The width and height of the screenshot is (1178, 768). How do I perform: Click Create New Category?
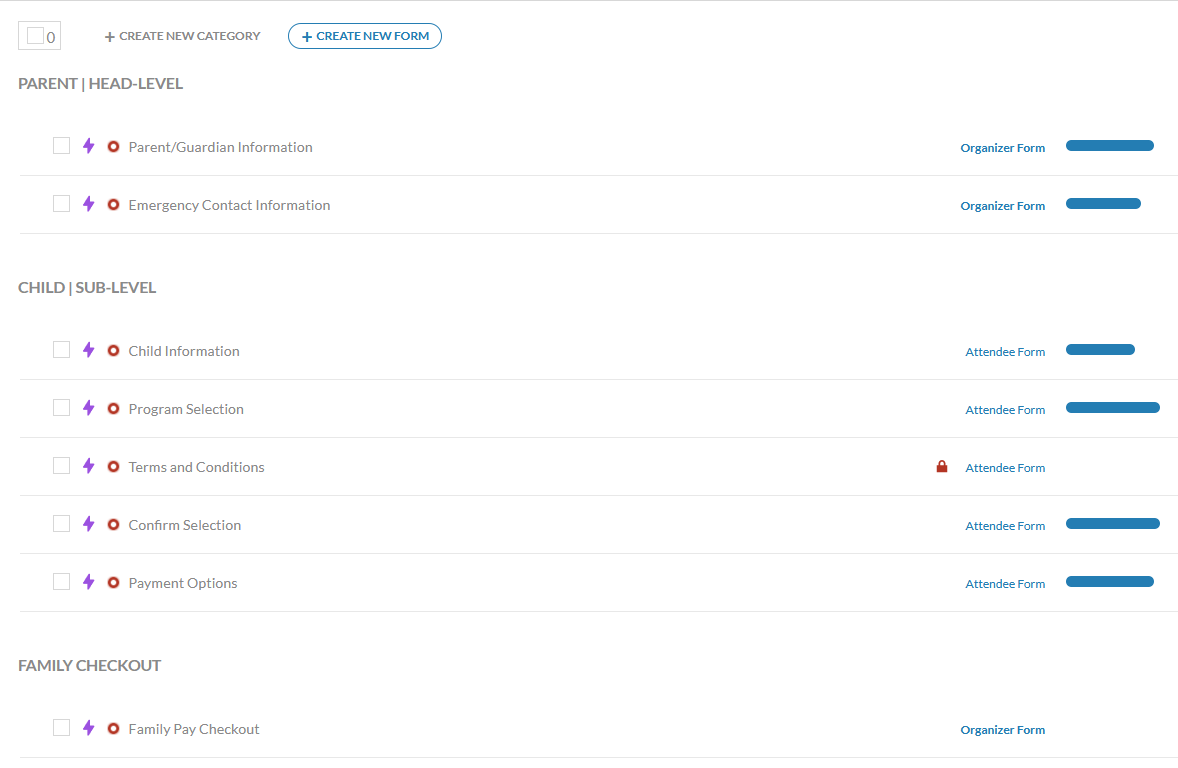tap(182, 36)
